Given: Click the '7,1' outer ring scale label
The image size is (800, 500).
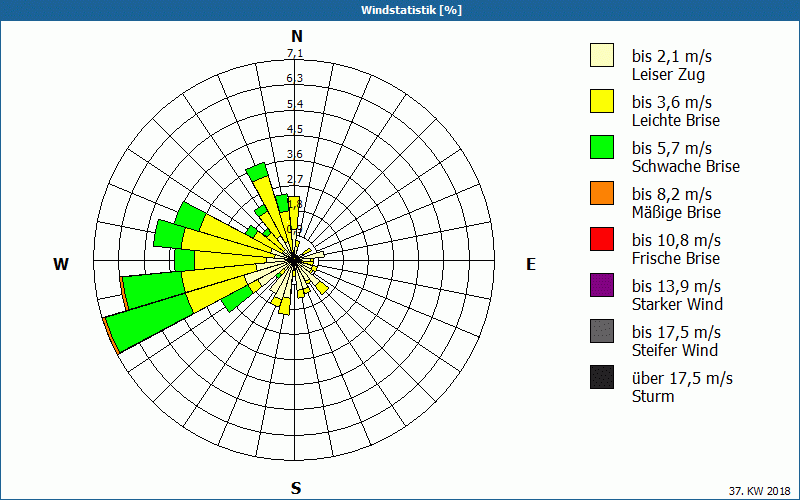Looking at the screenshot, I should click(x=295, y=53).
